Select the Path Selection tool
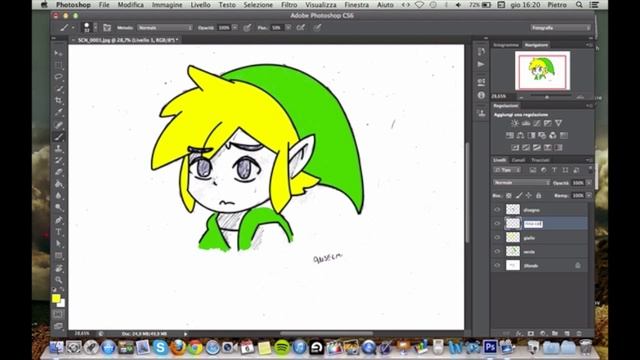This screenshot has height=360, width=640. [x=59, y=244]
